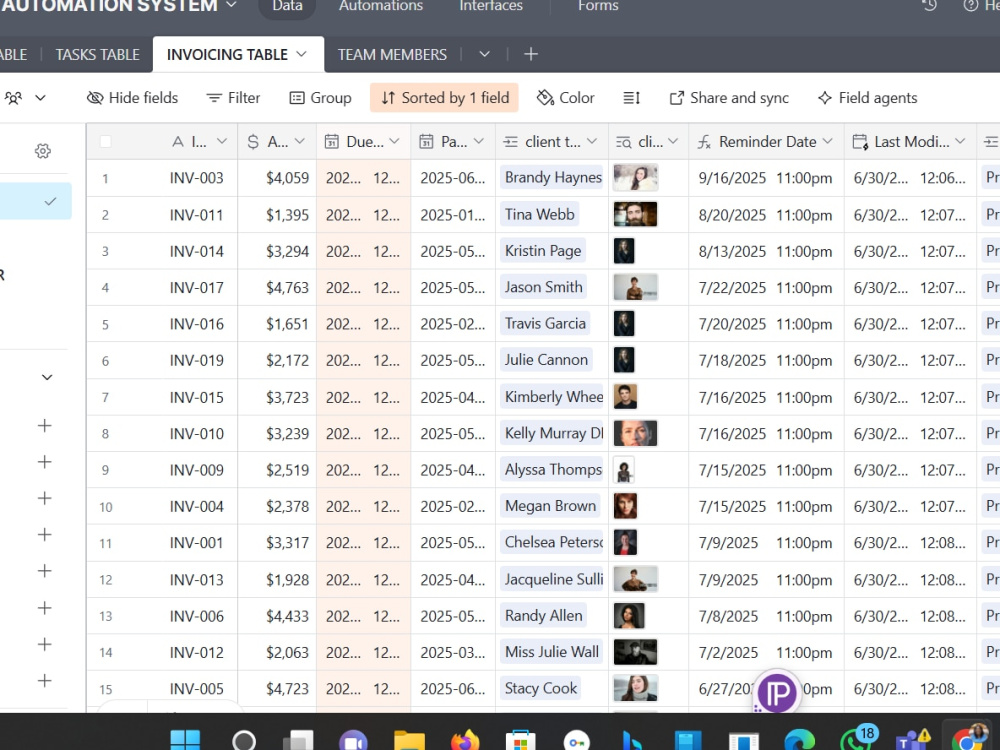Open Microsoft Edge from the taskbar
1000x750 pixels.
(x=799, y=740)
